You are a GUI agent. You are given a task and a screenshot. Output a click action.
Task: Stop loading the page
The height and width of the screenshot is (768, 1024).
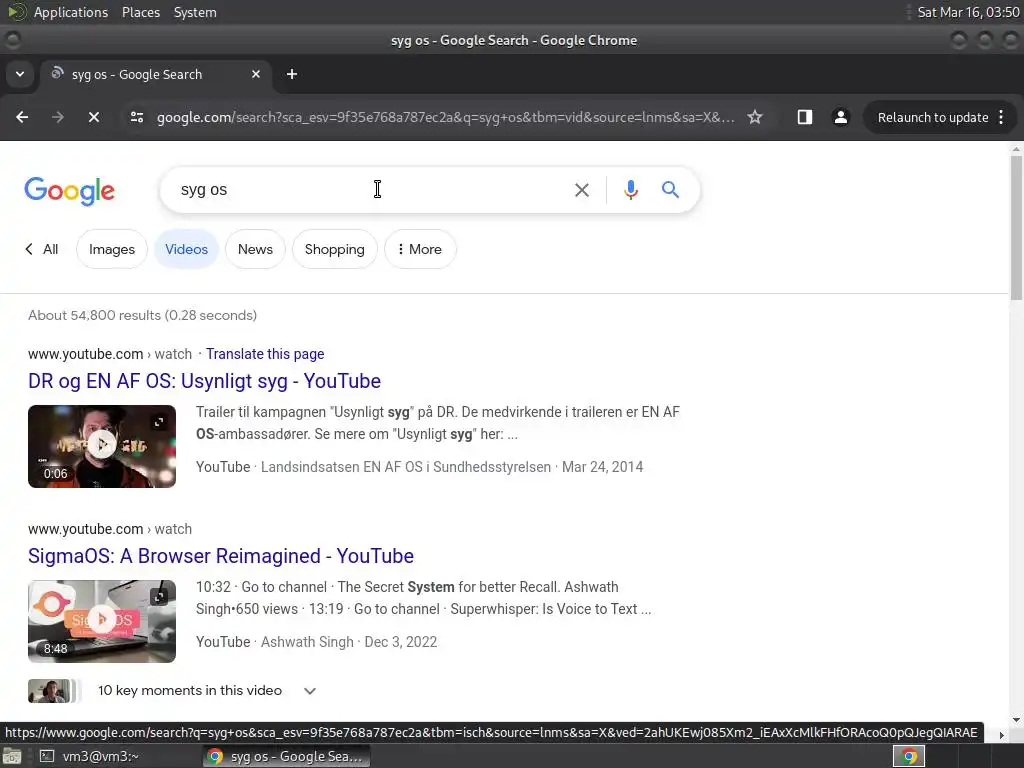point(94,117)
